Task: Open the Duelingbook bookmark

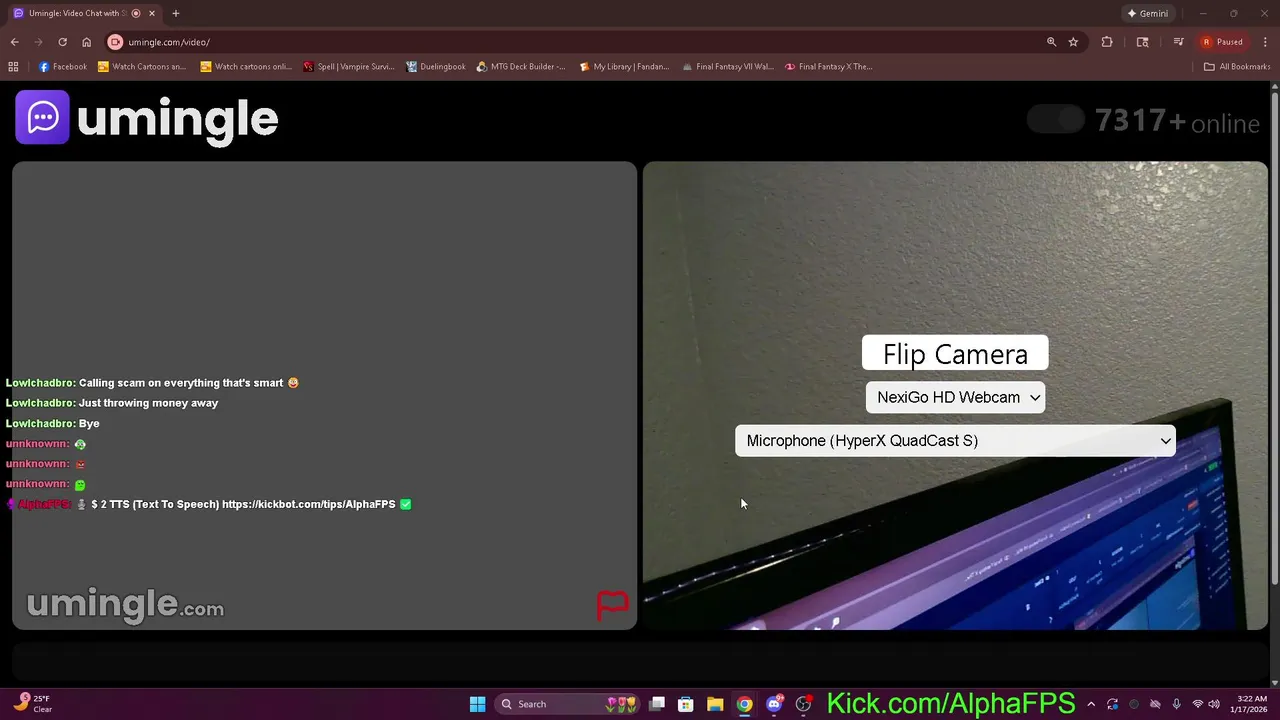Action: [x=436, y=67]
